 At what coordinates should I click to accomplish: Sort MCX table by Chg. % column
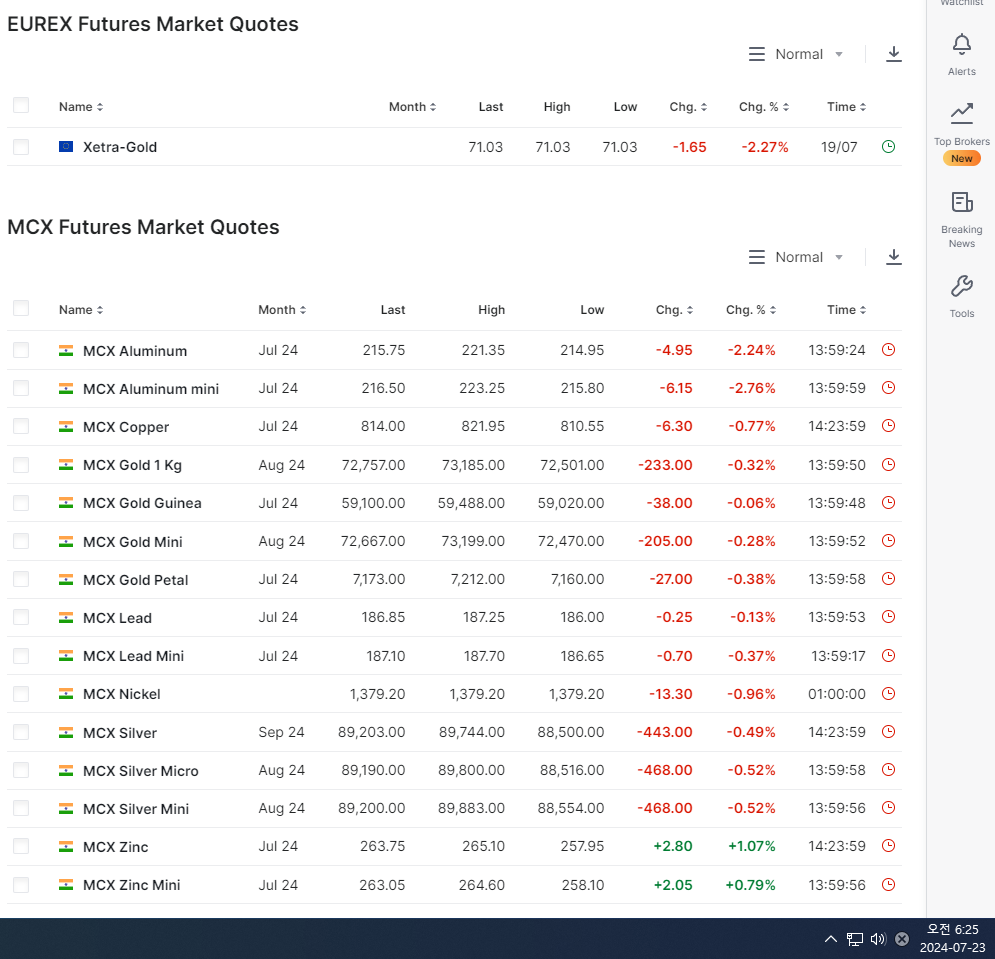pyautogui.click(x=751, y=310)
